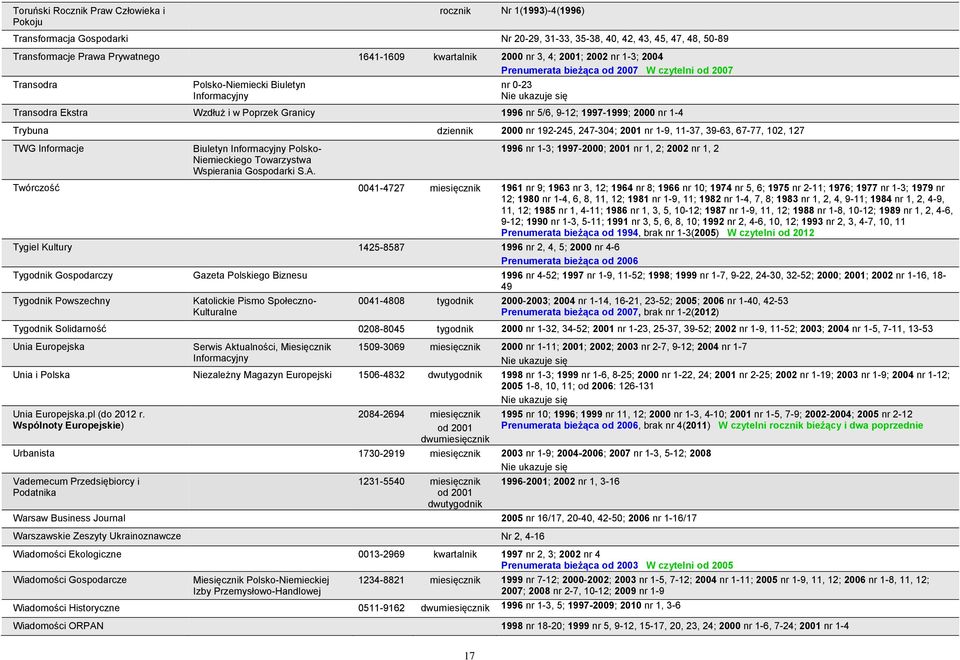Click frequency "dwutygodnik" in Unia i Polska row
Image resolution: width=960 pixels, height=660 pixels.
point(455,375)
